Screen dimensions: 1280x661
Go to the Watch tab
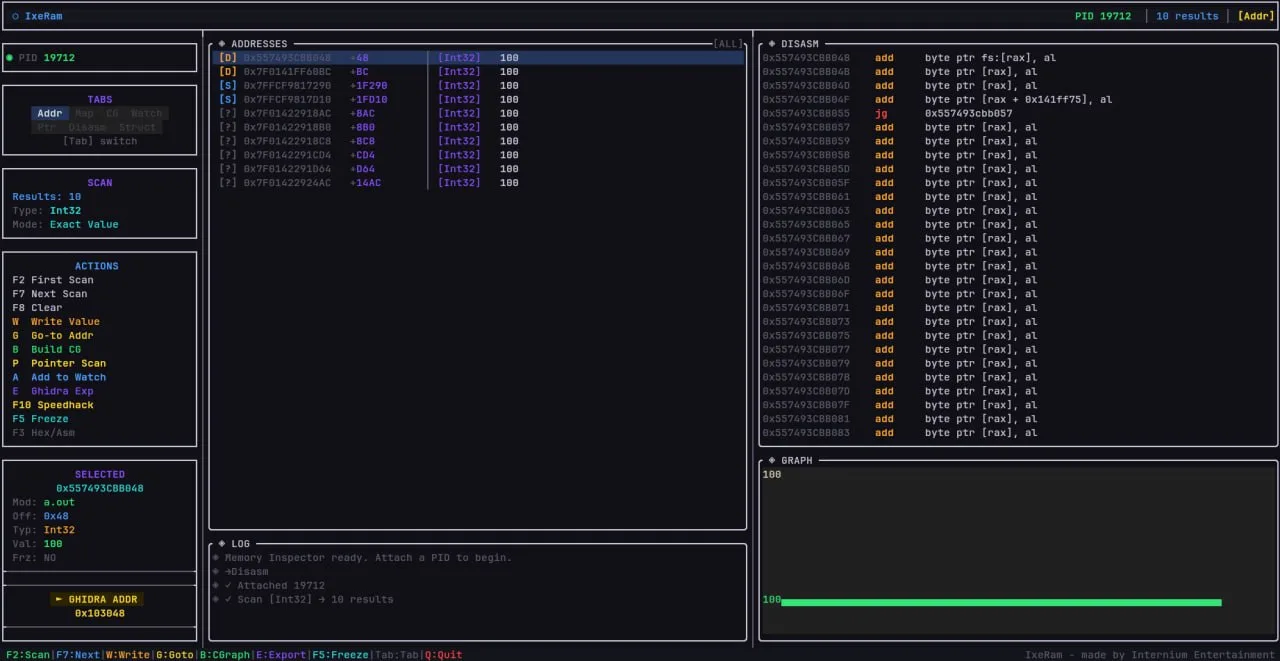tap(146, 114)
